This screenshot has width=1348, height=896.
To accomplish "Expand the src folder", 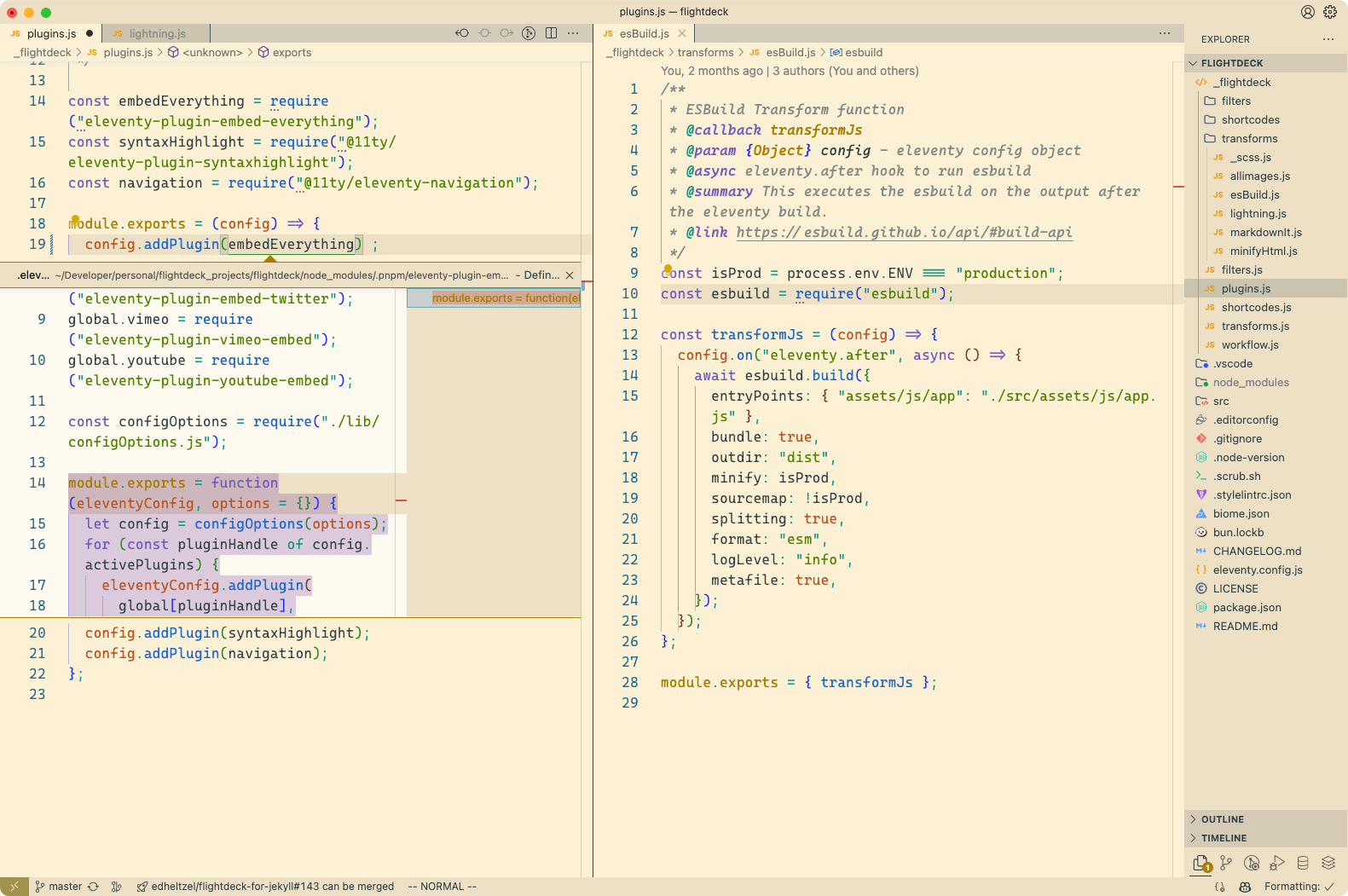I will click(x=1266, y=401).
